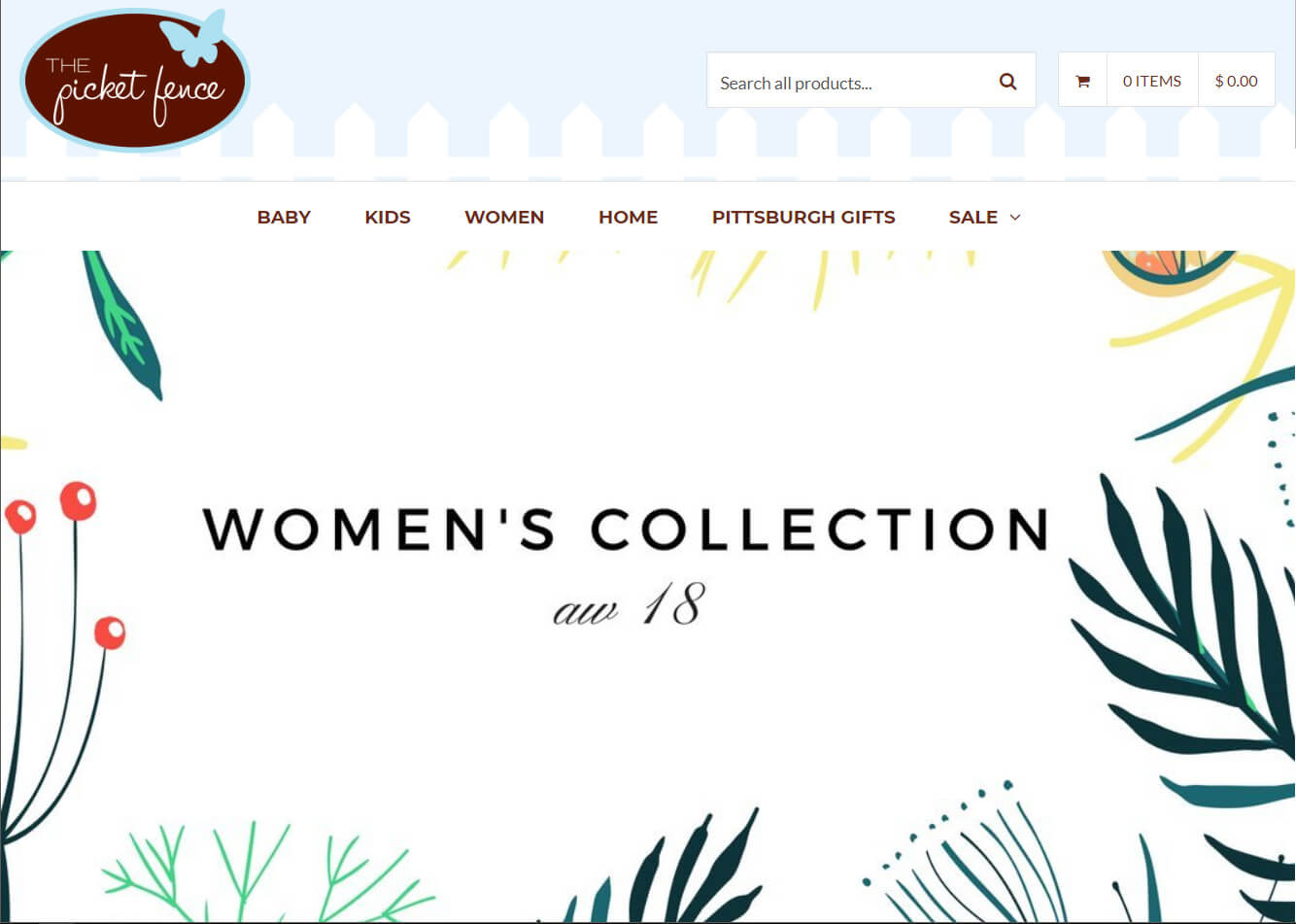The image size is (1296, 924).
Task: Open the SALE category
Action: click(972, 217)
